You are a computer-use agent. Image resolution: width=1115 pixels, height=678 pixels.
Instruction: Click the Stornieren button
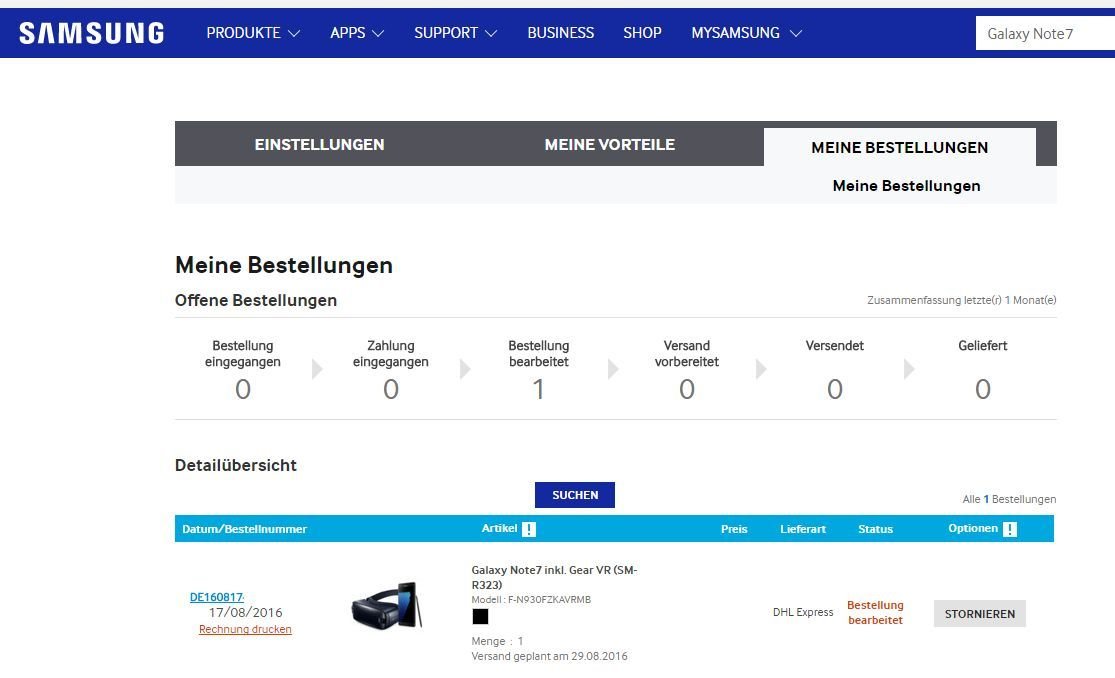[x=980, y=613]
